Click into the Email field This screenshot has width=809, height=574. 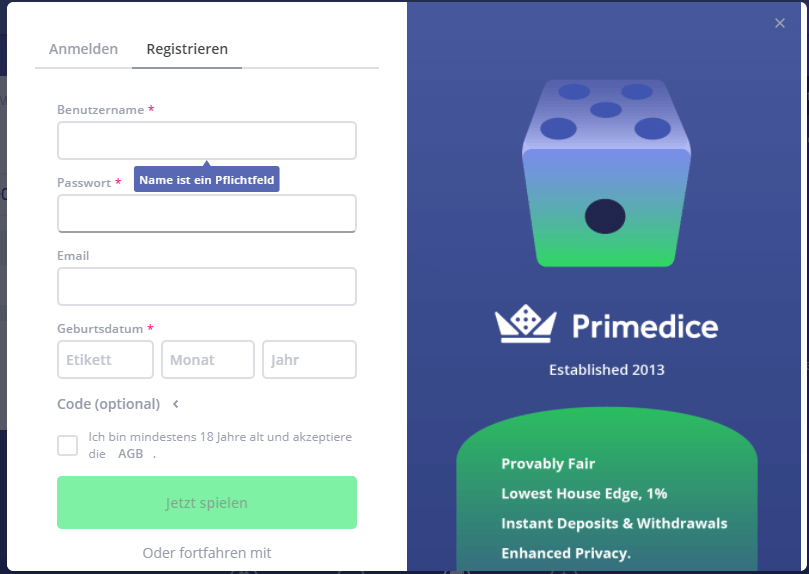[207, 286]
